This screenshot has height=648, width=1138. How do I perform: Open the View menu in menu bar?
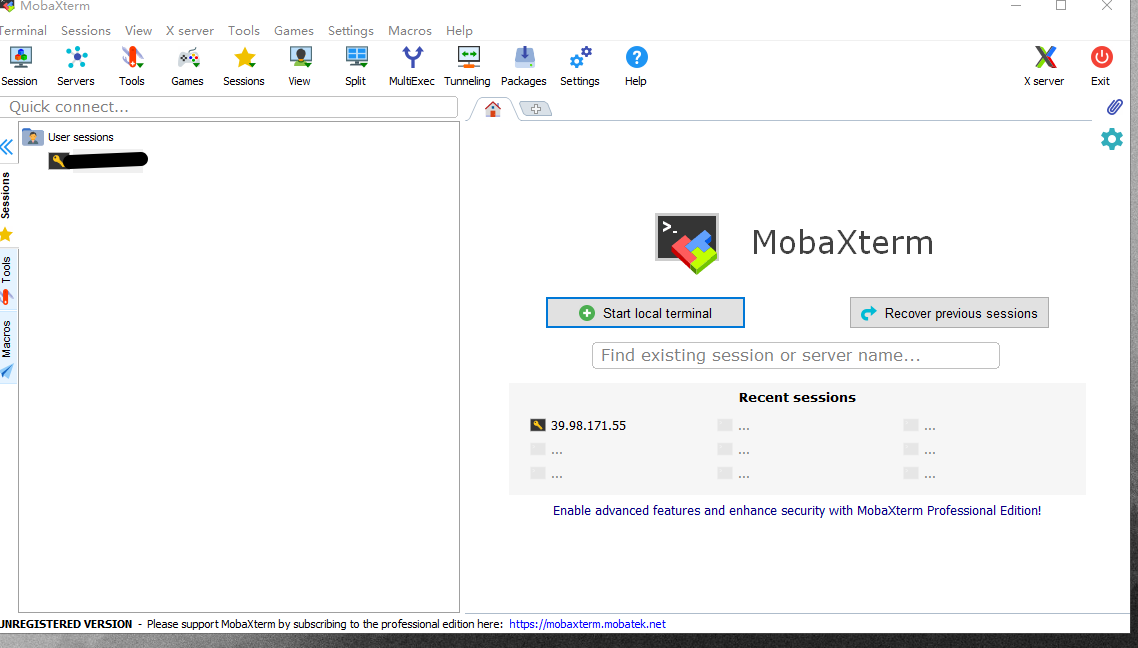pyautogui.click(x=138, y=30)
